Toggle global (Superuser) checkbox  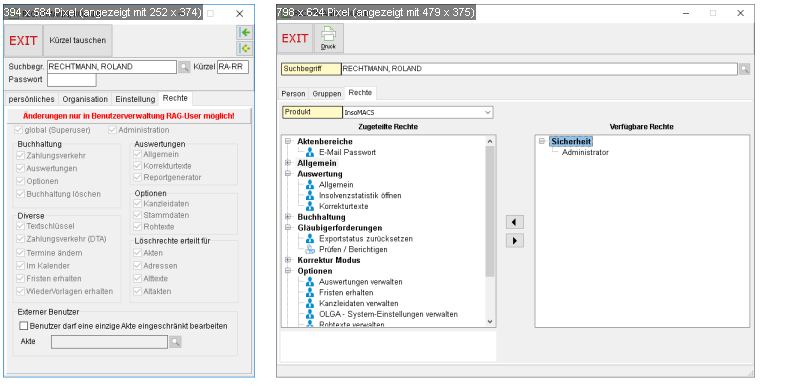click(x=20, y=130)
